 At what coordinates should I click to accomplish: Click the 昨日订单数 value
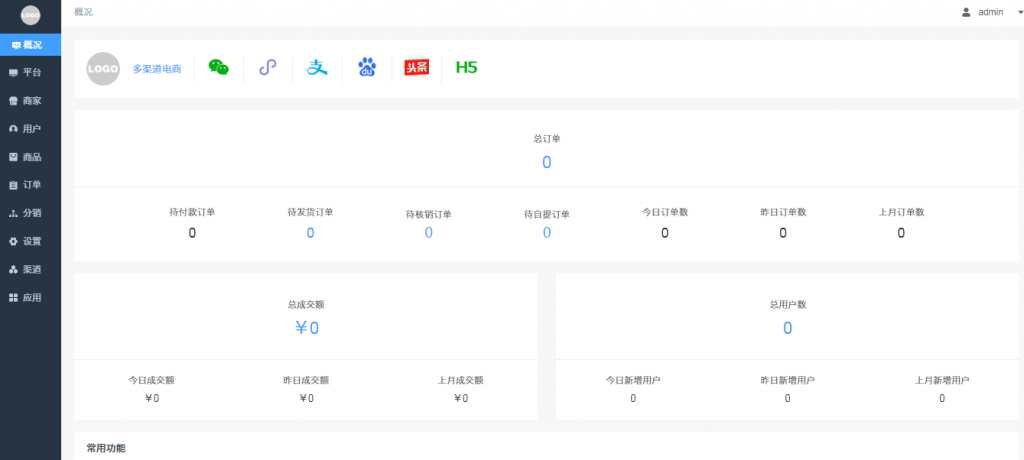[783, 233]
